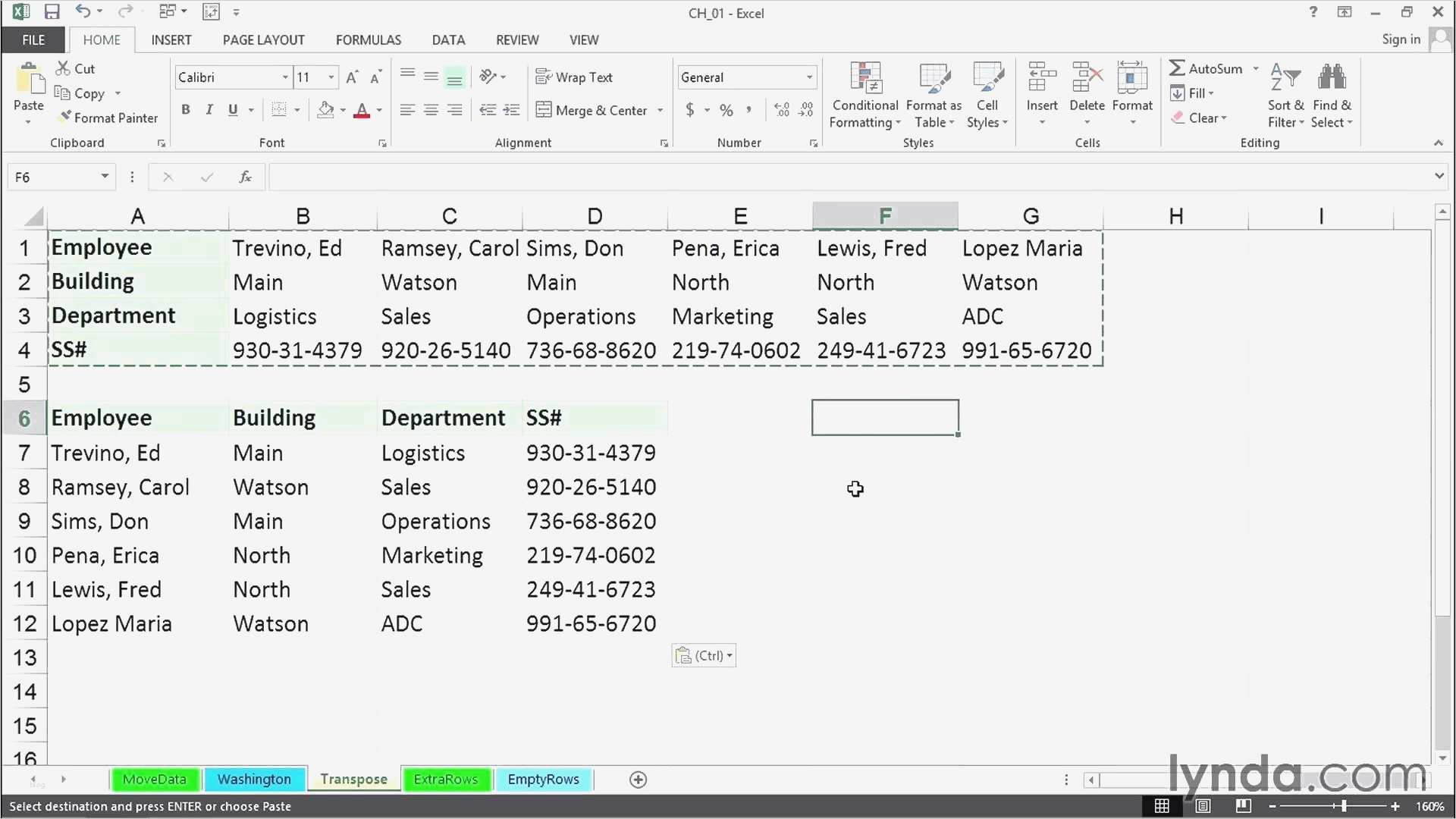Click the Format Painter brush icon
Viewport: 1456px width, 819px height.
[x=65, y=117]
